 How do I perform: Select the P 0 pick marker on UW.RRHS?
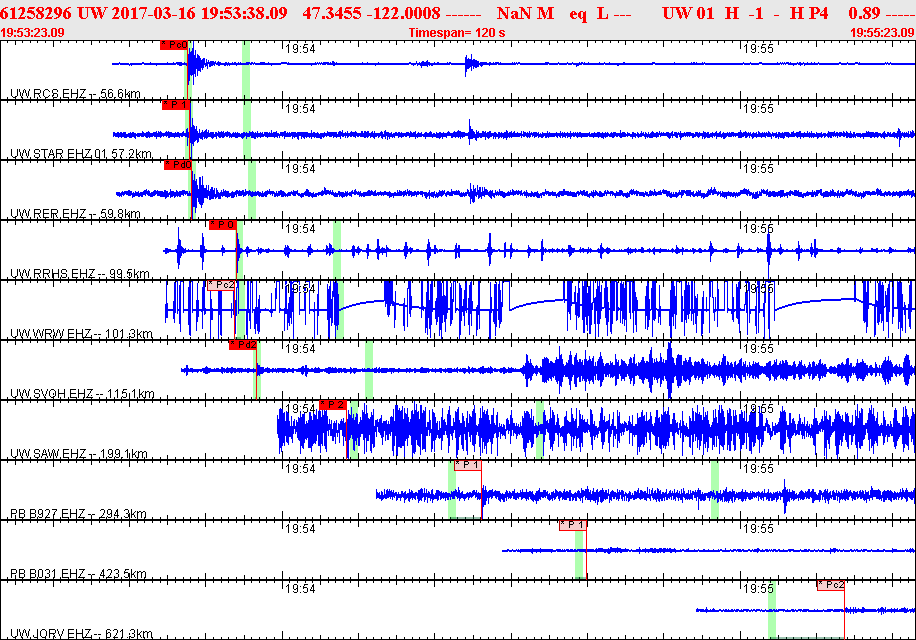(223, 225)
